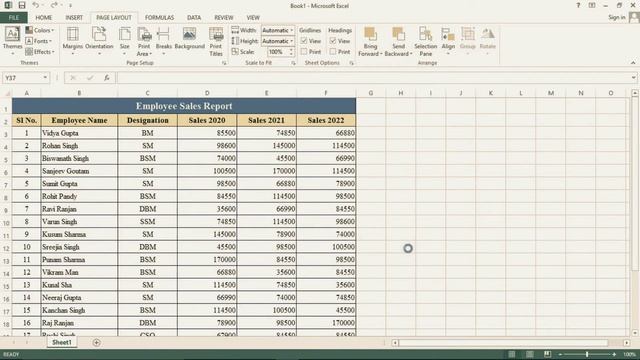This screenshot has width=640, height=360.
Task: Select the Sales 2021 header cell
Action: [267, 120]
